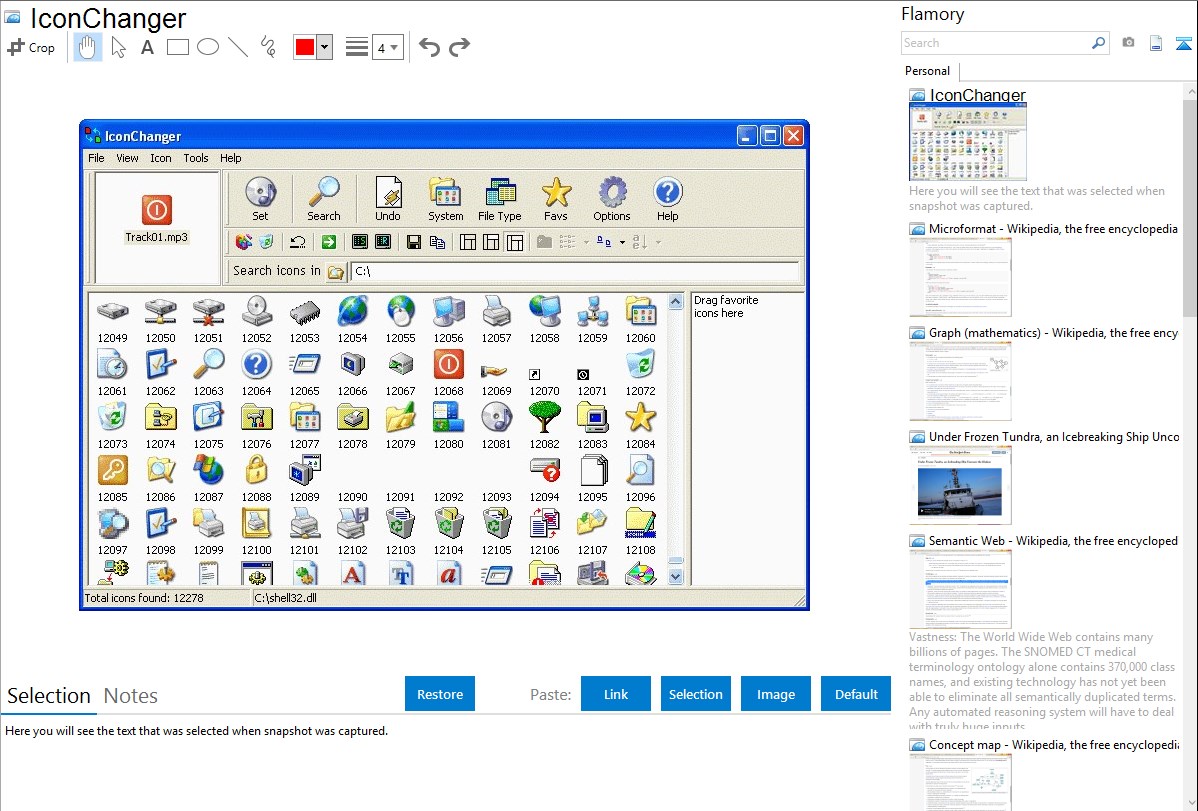Switch to the Selection tab
1198x811 pixels.
tap(49, 696)
